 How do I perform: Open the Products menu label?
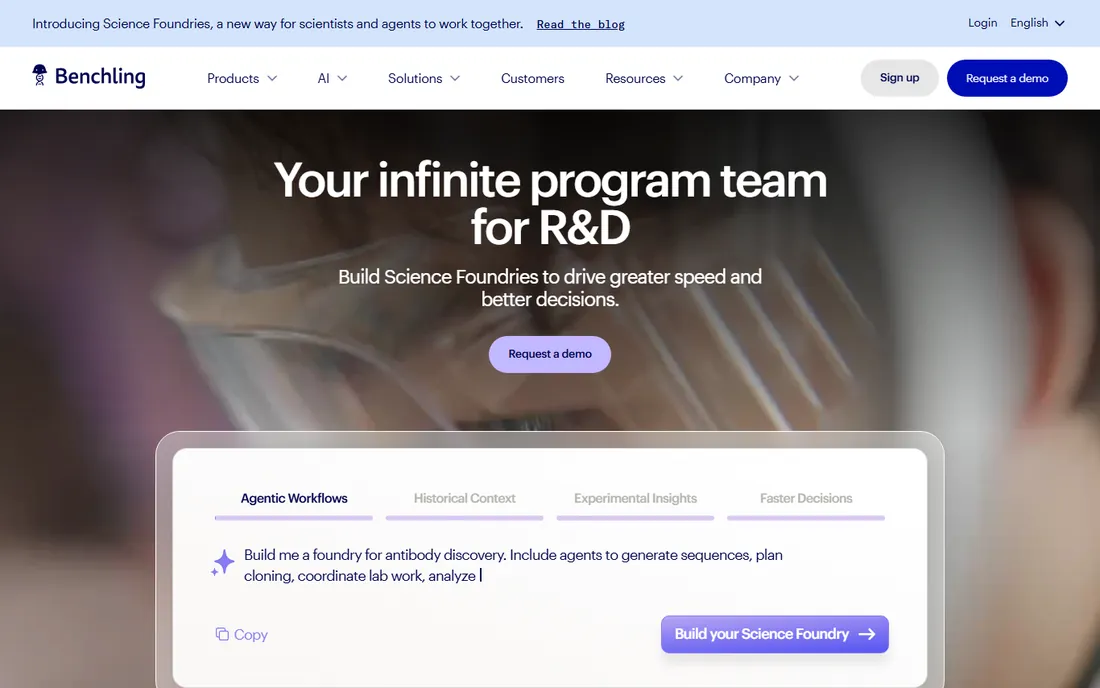pyautogui.click(x=233, y=79)
